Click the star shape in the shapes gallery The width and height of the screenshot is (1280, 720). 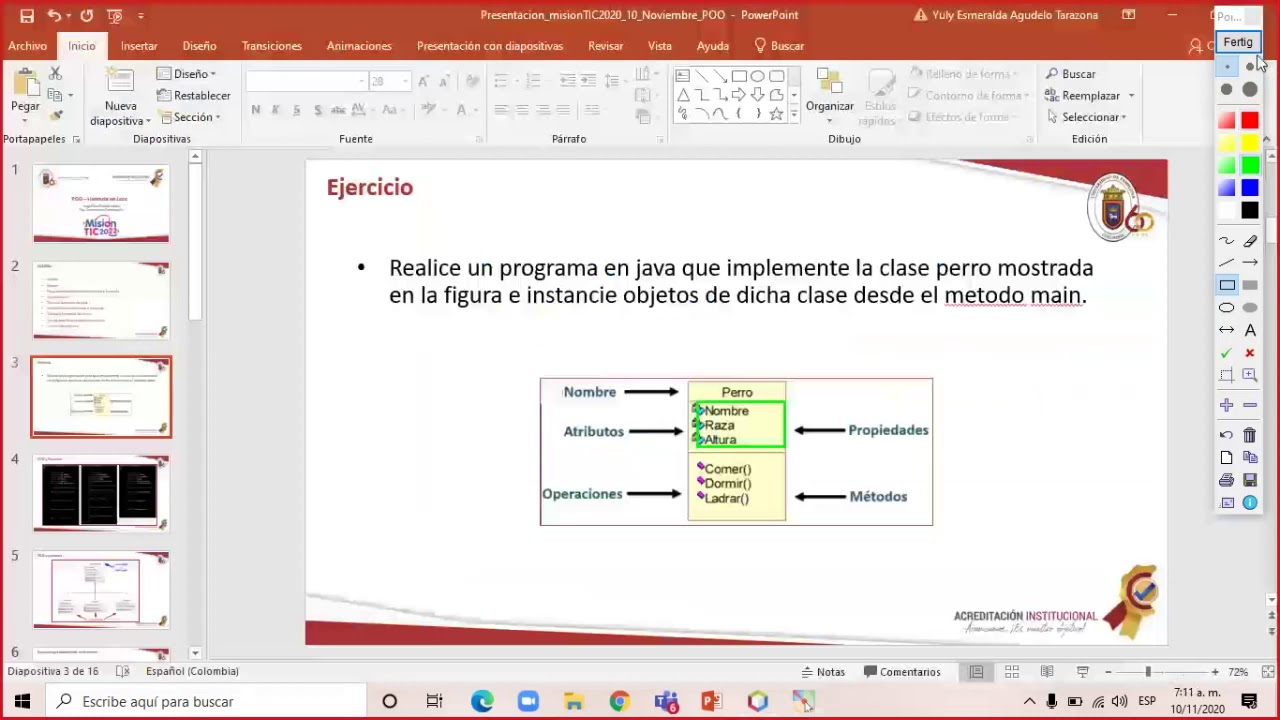click(776, 114)
